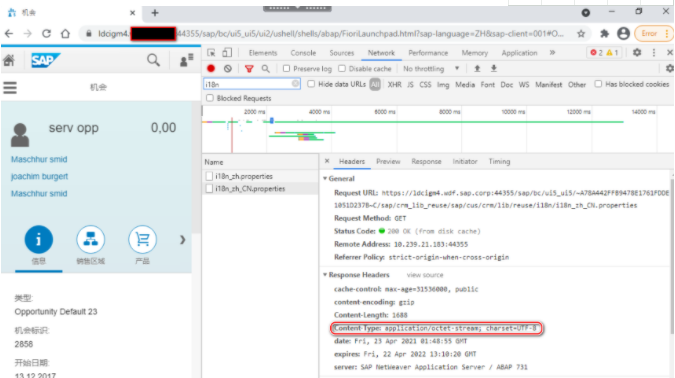Enable Preserve log
Viewport: 675px width, 378px height.
coord(286,68)
